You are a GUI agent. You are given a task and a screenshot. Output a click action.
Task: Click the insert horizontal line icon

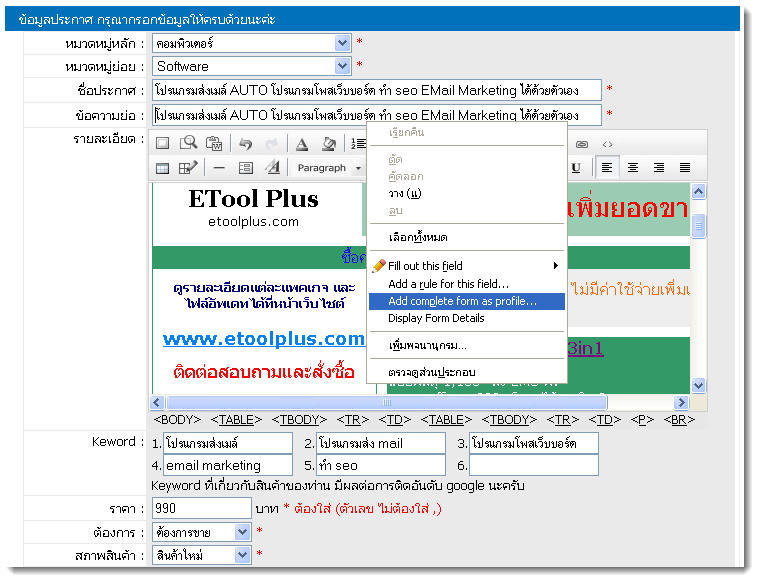coord(219,168)
